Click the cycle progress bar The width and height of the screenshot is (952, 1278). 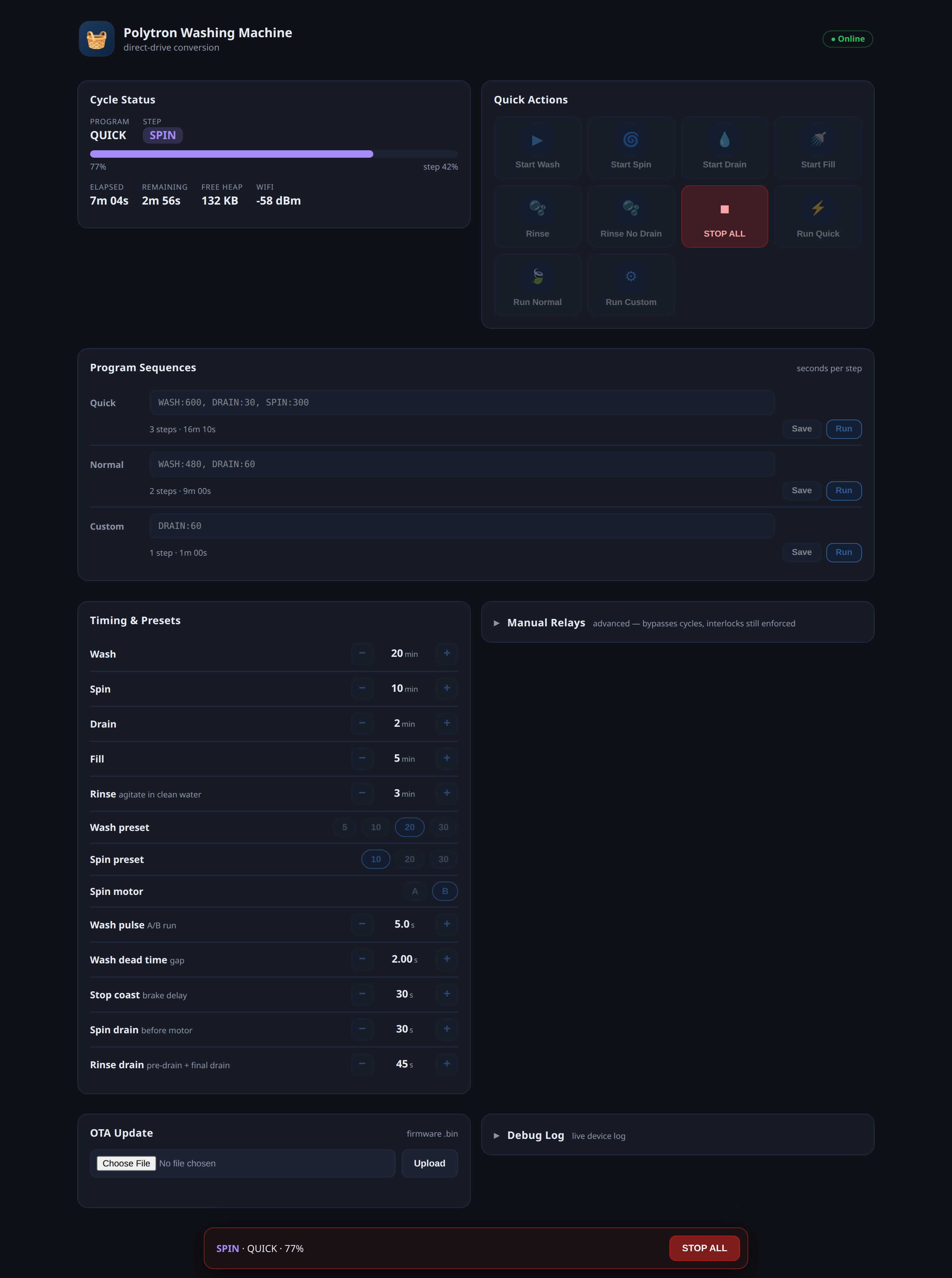(274, 154)
